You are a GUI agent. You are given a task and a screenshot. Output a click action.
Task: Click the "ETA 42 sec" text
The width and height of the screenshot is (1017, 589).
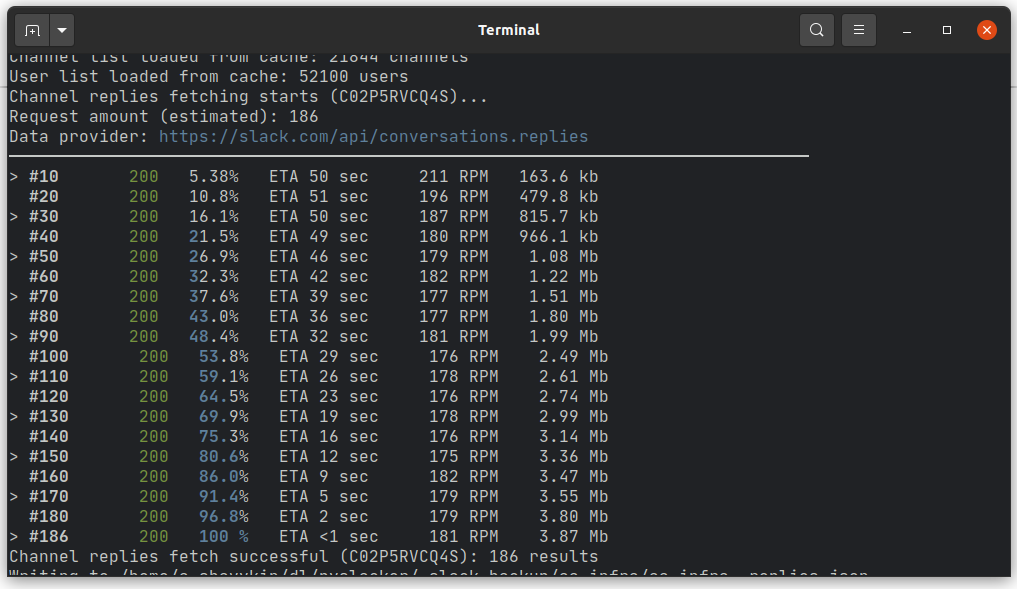coord(318,277)
